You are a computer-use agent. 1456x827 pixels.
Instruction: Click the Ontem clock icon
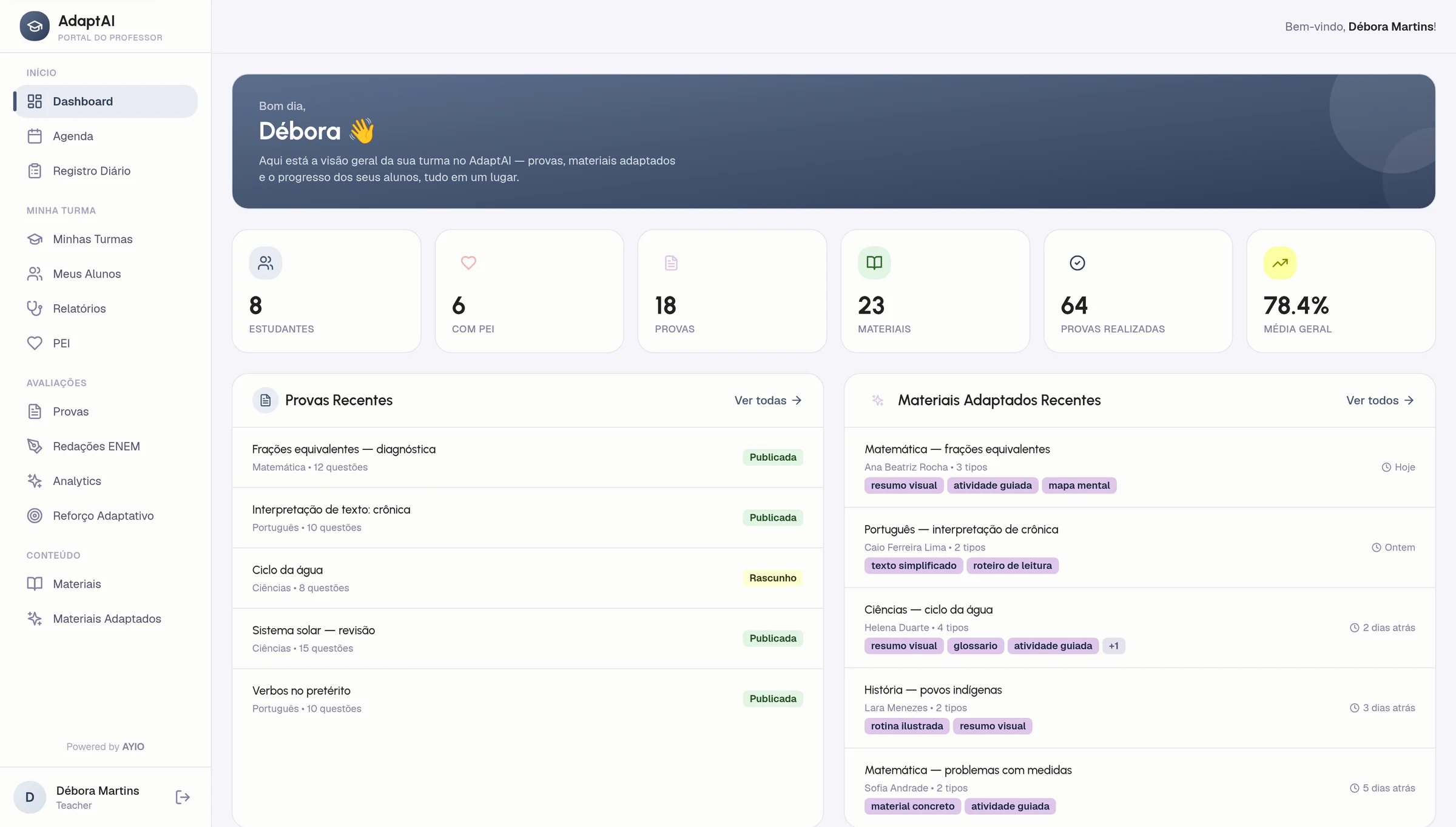tap(1377, 547)
